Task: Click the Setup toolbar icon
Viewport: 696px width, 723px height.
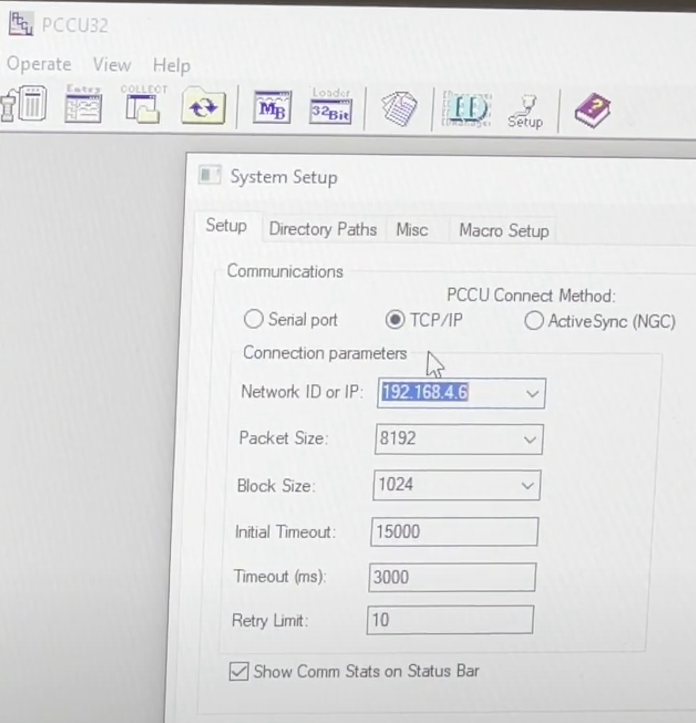Action: (525, 112)
